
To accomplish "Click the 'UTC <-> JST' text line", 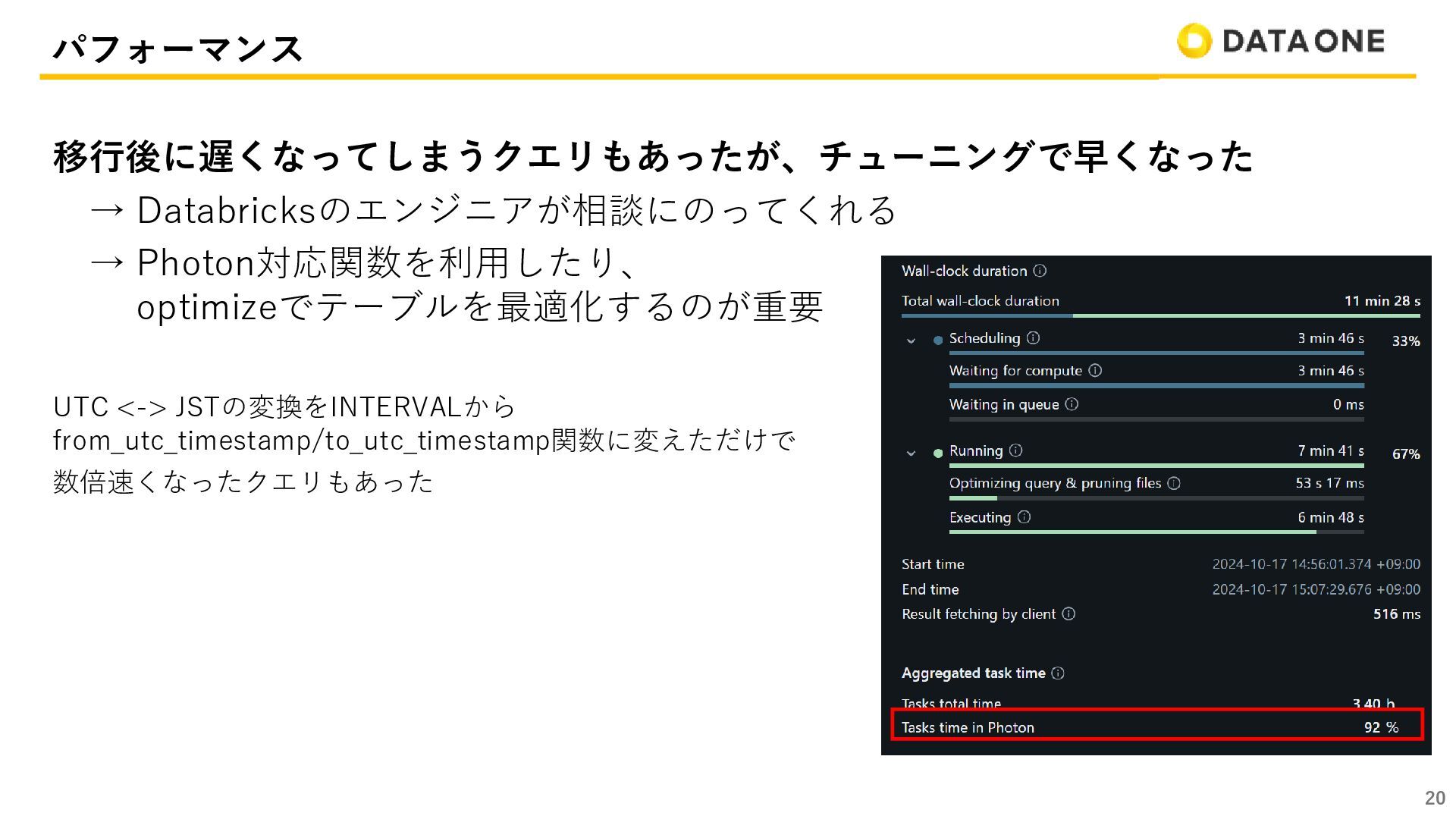I will [x=284, y=407].
